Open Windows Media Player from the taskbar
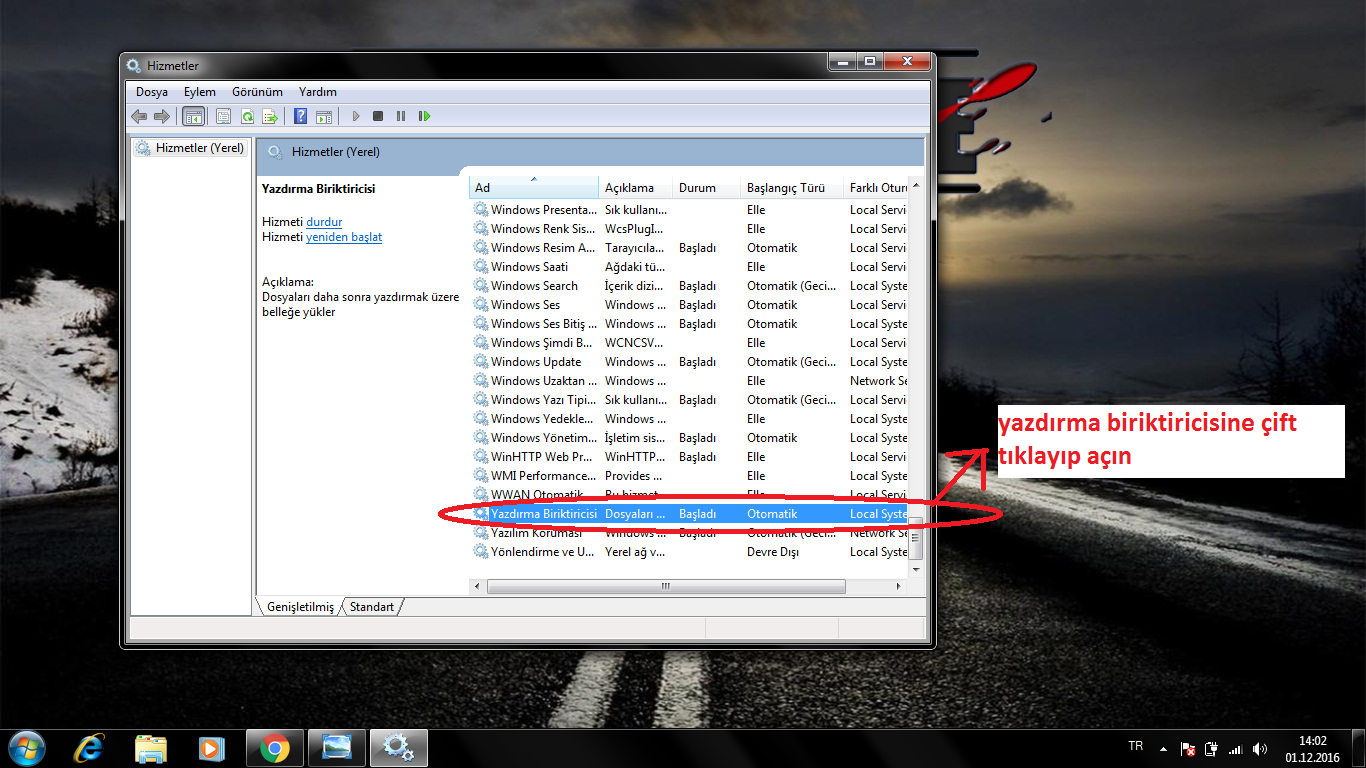Viewport: 1366px width, 768px height. click(211, 748)
